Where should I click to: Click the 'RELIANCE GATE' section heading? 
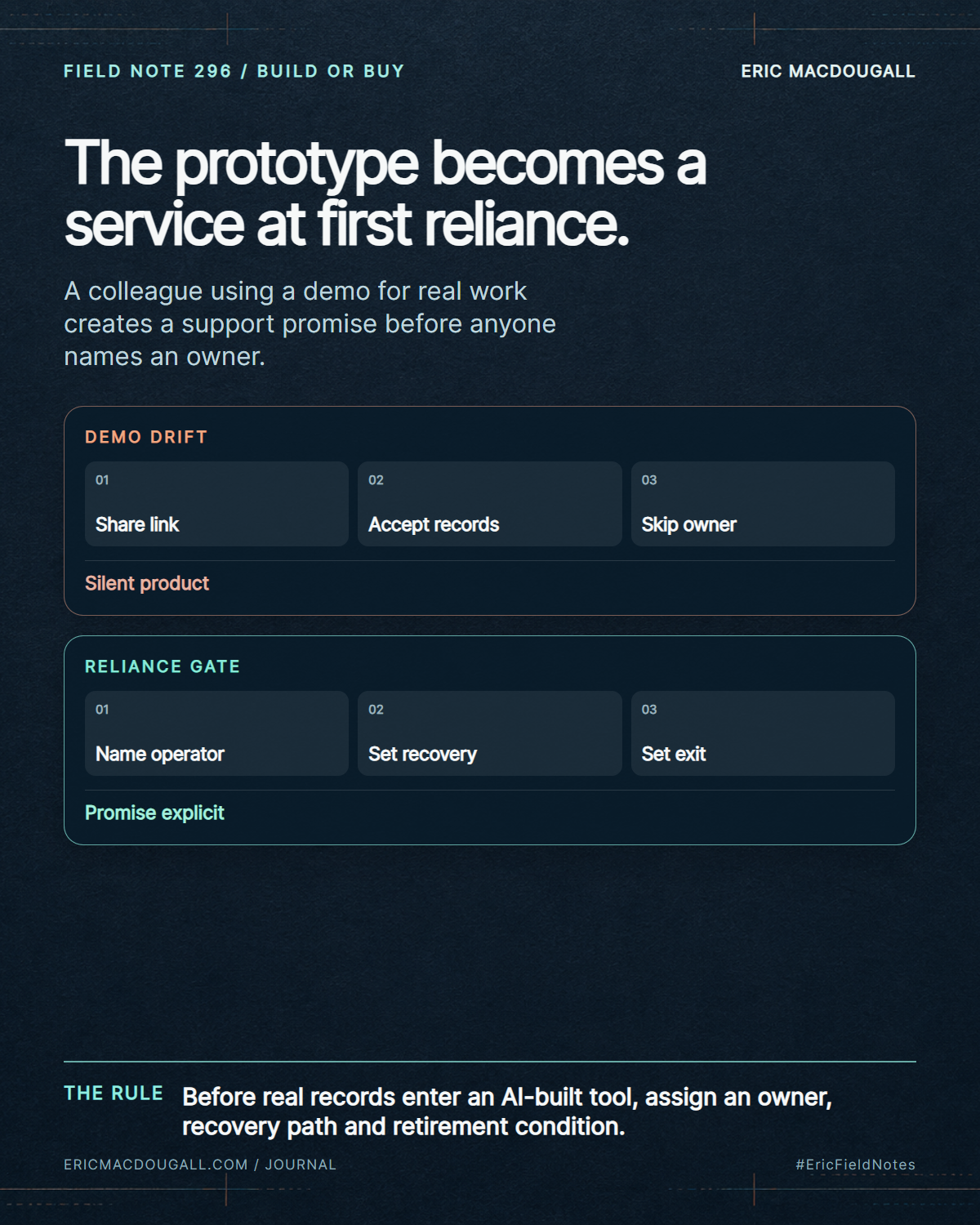[x=163, y=666]
